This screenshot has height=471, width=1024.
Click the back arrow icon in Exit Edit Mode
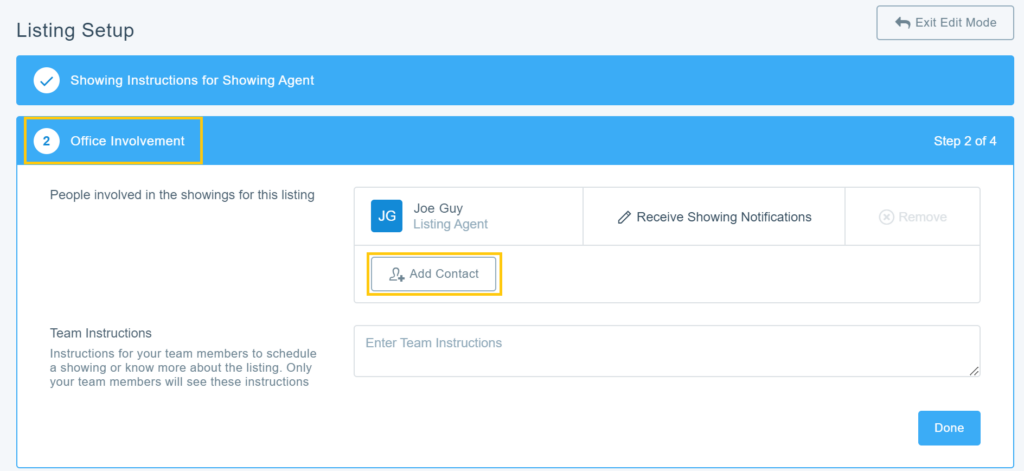point(901,23)
